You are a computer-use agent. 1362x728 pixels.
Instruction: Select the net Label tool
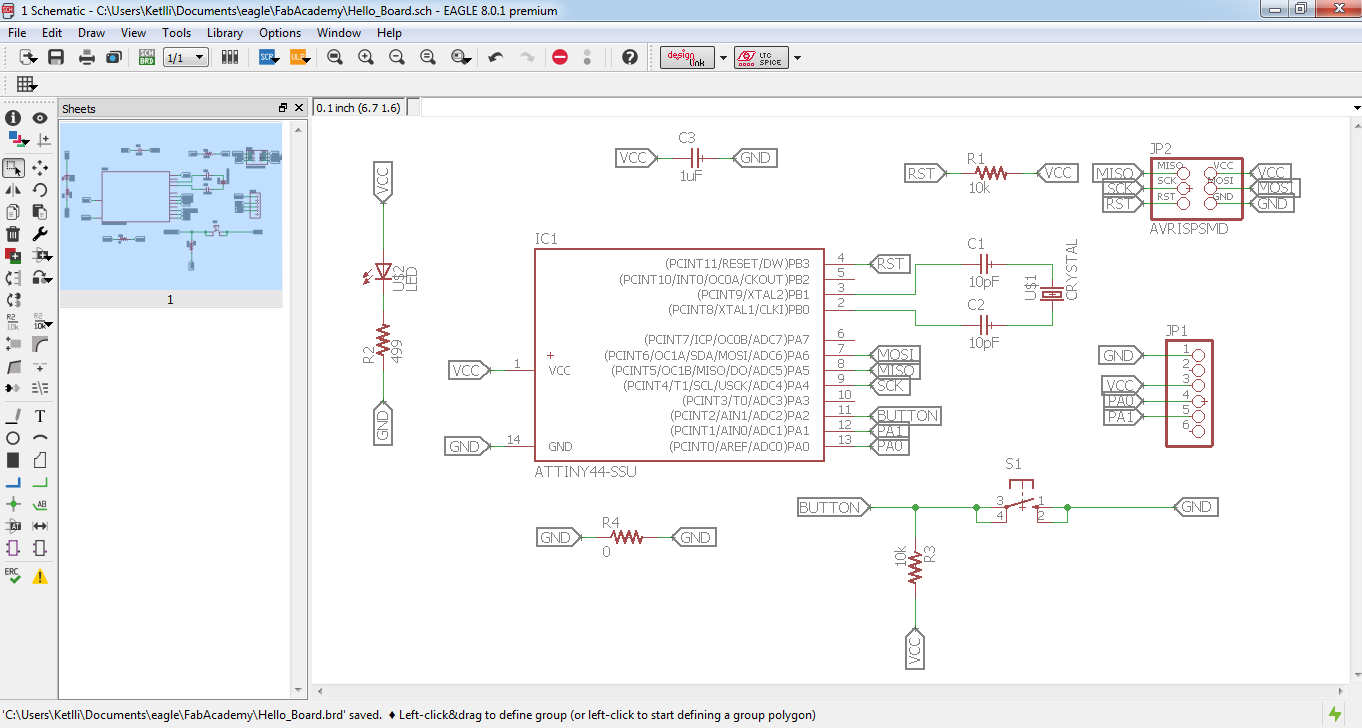[x=40, y=504]
